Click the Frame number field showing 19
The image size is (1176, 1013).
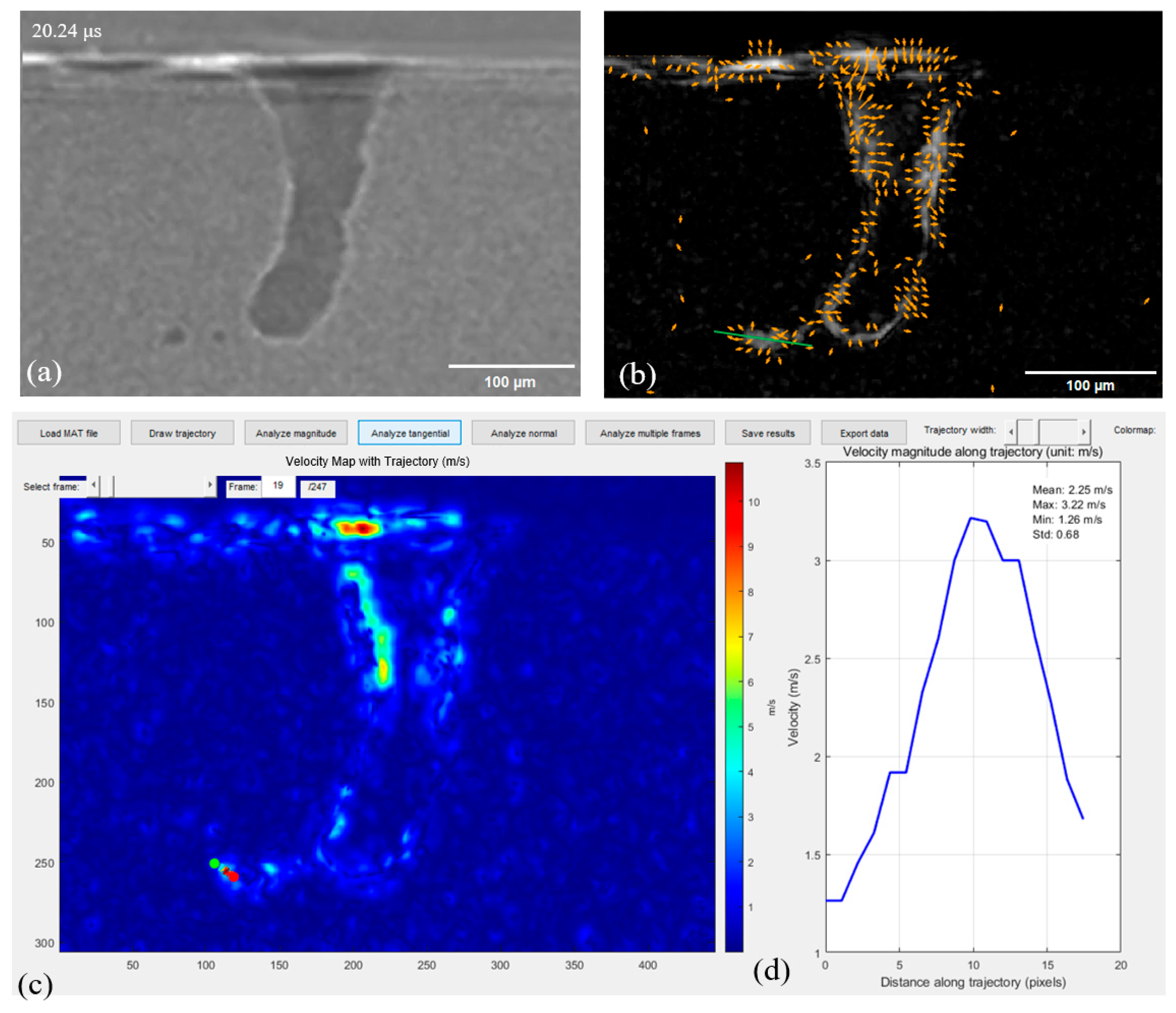coord(278,486)
